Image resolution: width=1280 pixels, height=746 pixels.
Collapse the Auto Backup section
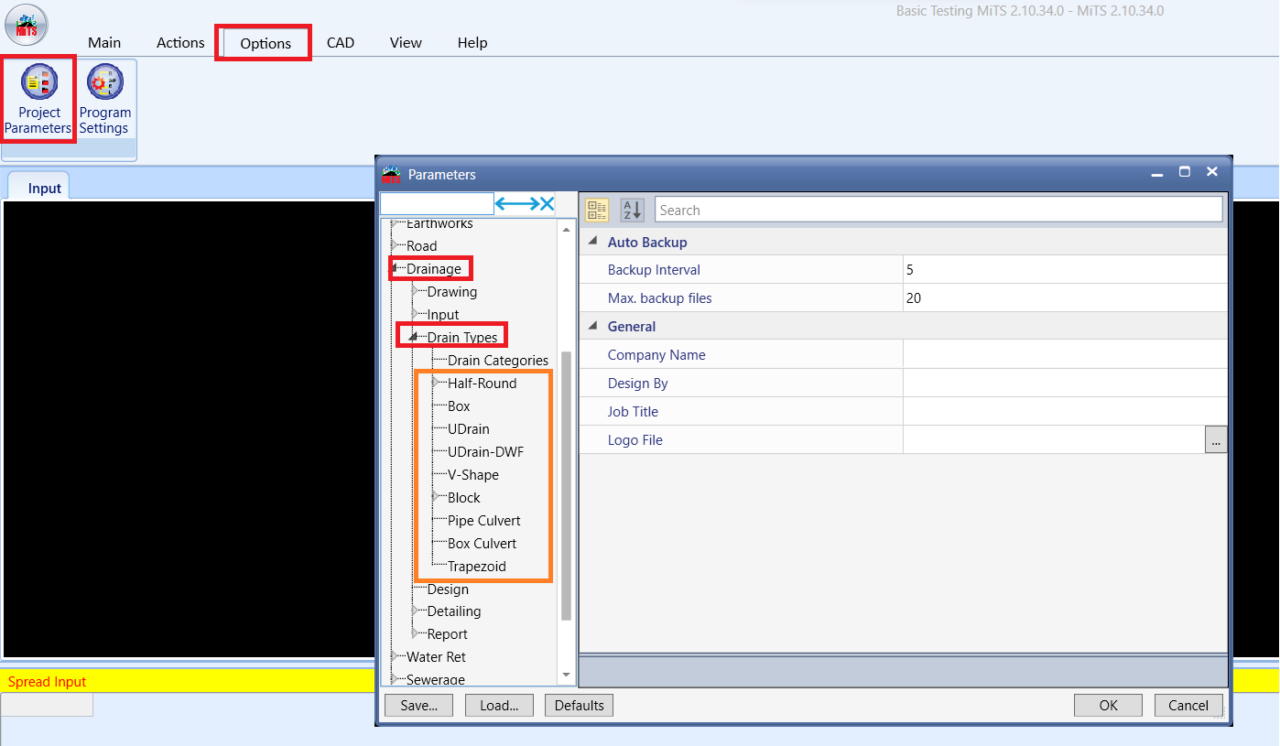pos(593,242)
